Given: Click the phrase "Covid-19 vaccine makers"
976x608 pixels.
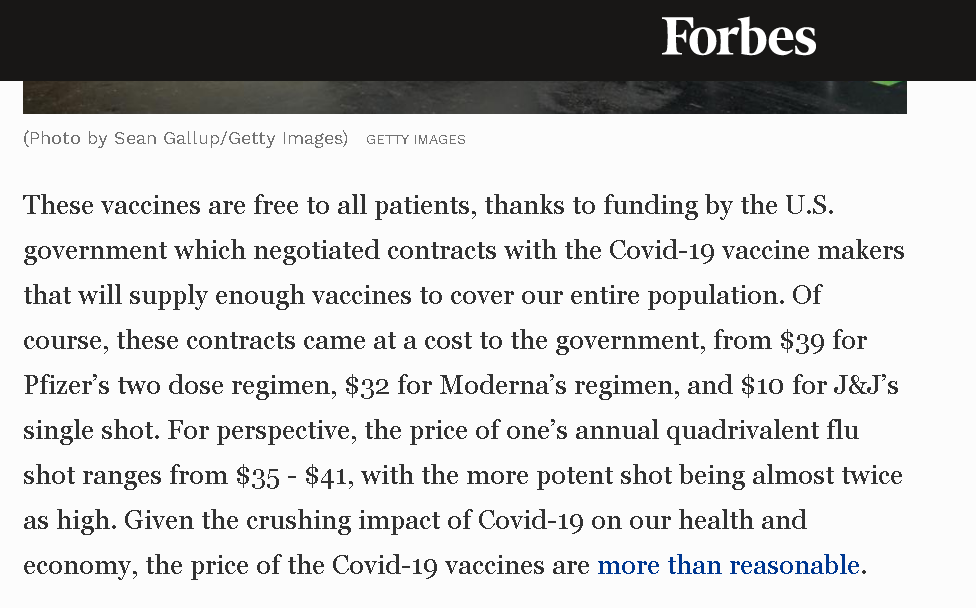Looking at the screenshot, I should [756, 250].
